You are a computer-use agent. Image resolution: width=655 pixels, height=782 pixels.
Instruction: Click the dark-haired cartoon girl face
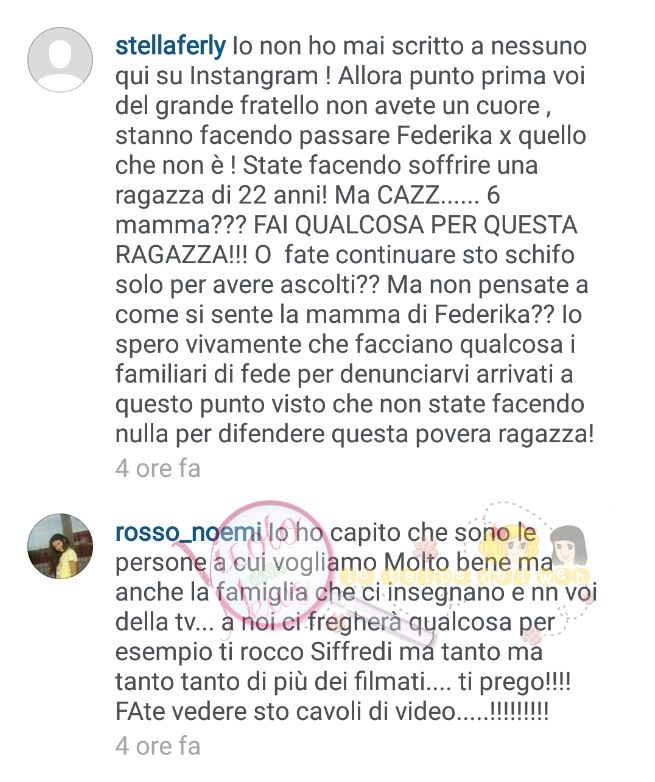(x=569, y=545)
